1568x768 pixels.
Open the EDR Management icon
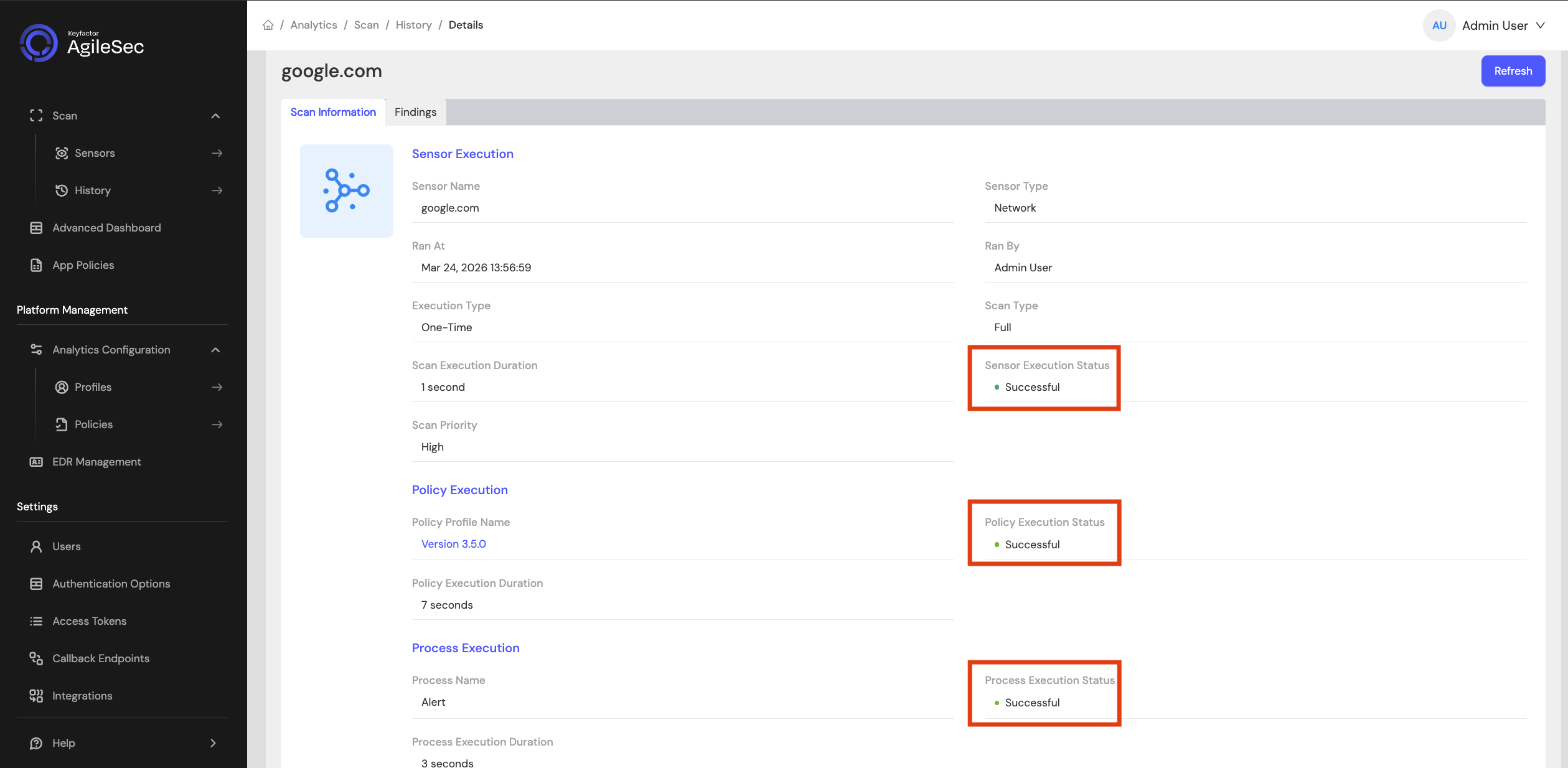click(x=36, y=462)
